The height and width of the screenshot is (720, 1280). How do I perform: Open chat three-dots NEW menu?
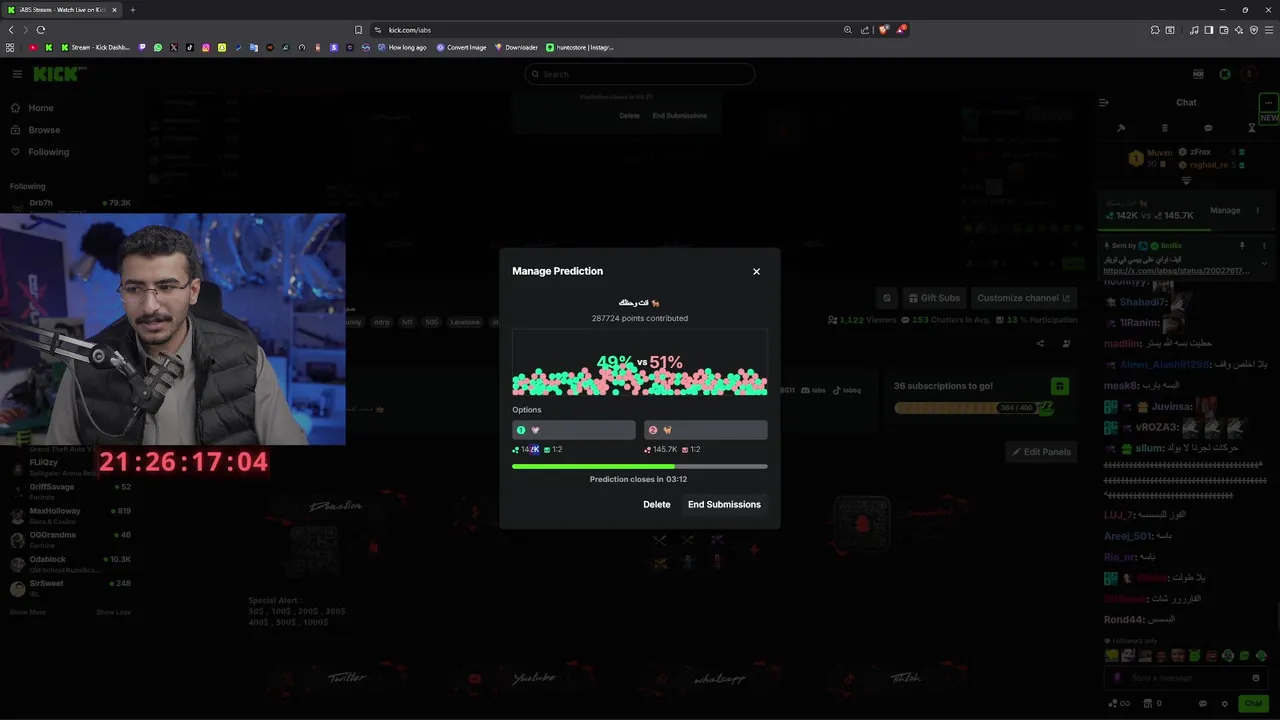point(1268,102)
